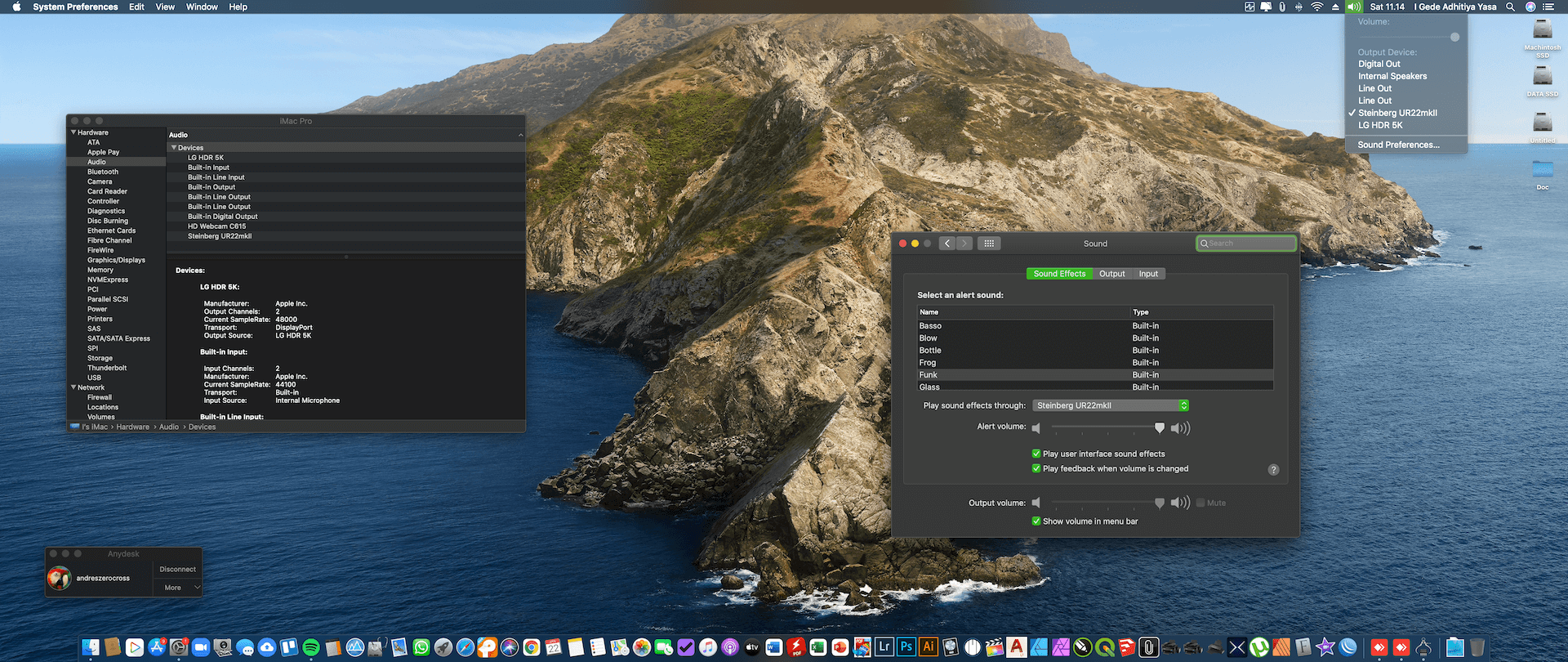Open AutoCAD in the Dock
Viewport: 1568px width, 662px height.
coord(1017,647)
